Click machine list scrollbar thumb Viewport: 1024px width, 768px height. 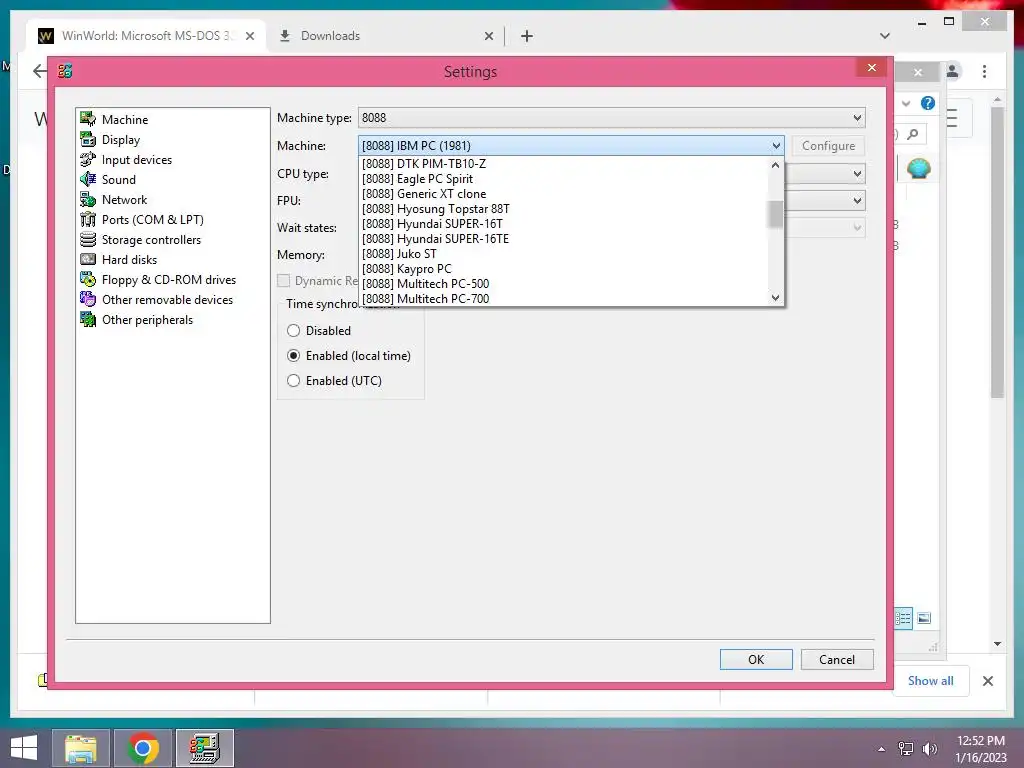click(x=775, y=214)
